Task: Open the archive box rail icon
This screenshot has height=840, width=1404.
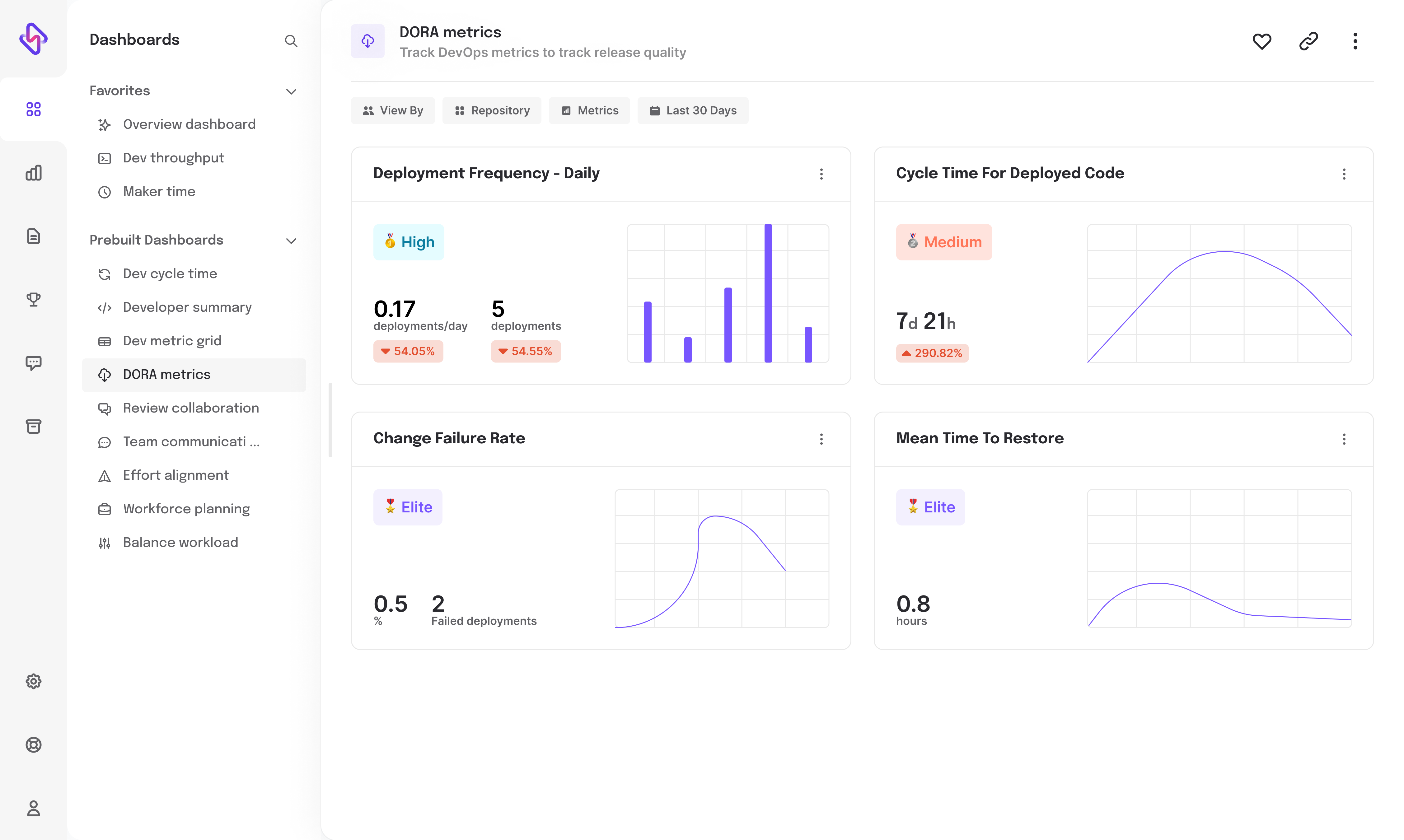Action: click(33, 426)
